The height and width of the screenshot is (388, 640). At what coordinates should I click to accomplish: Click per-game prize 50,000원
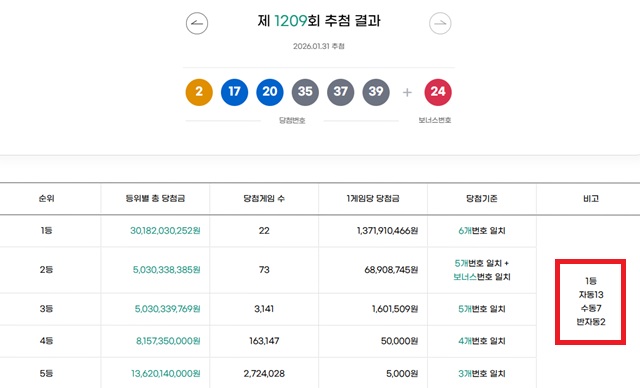pos(399,341)
